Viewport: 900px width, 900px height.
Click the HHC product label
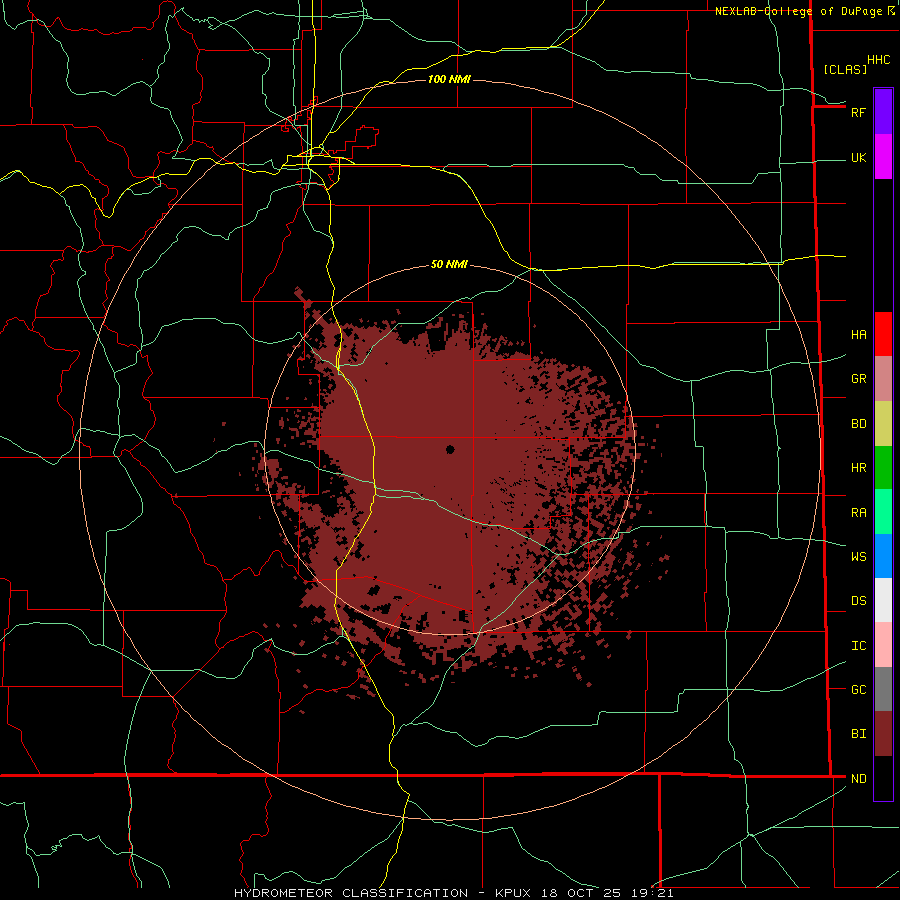point(879,60)
